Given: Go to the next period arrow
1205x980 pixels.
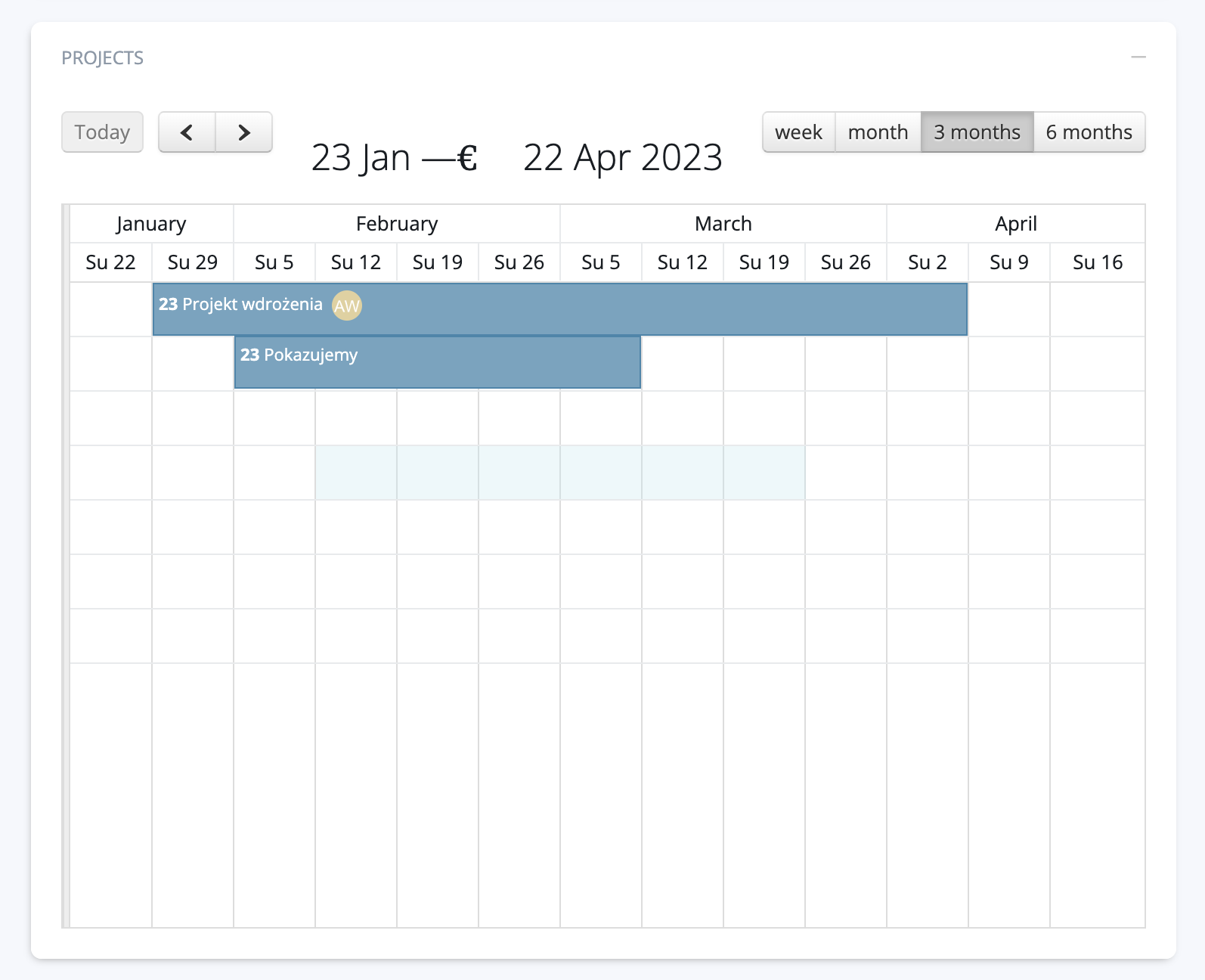Looking at the screenshot, I should coord(243,132).
